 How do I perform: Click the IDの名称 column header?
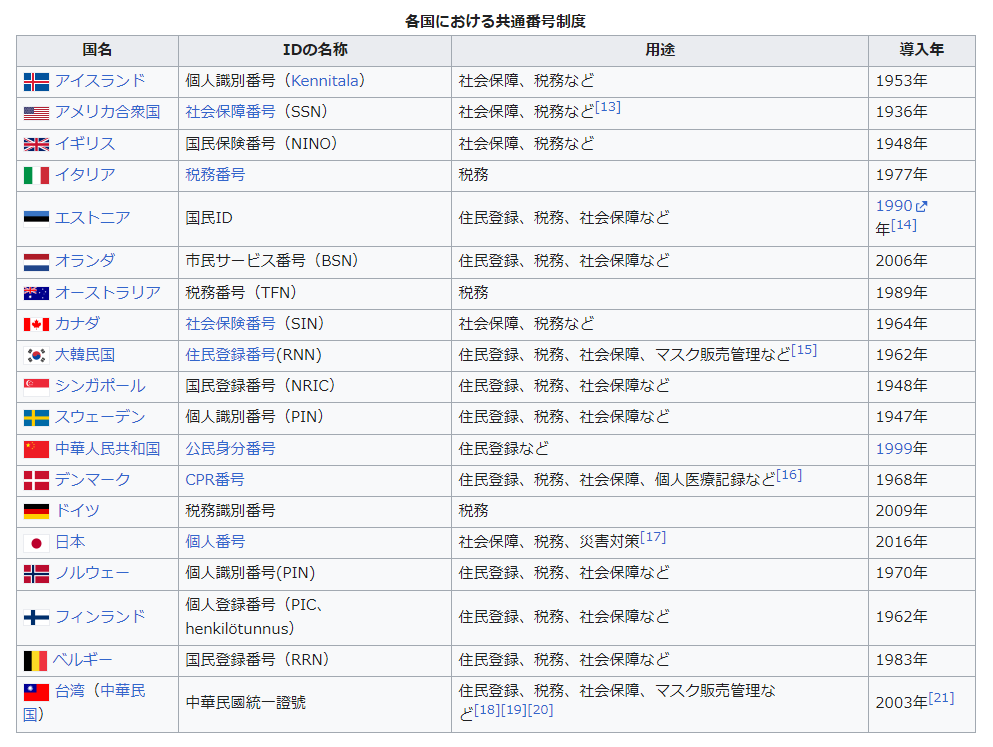(x=315, y=50)
